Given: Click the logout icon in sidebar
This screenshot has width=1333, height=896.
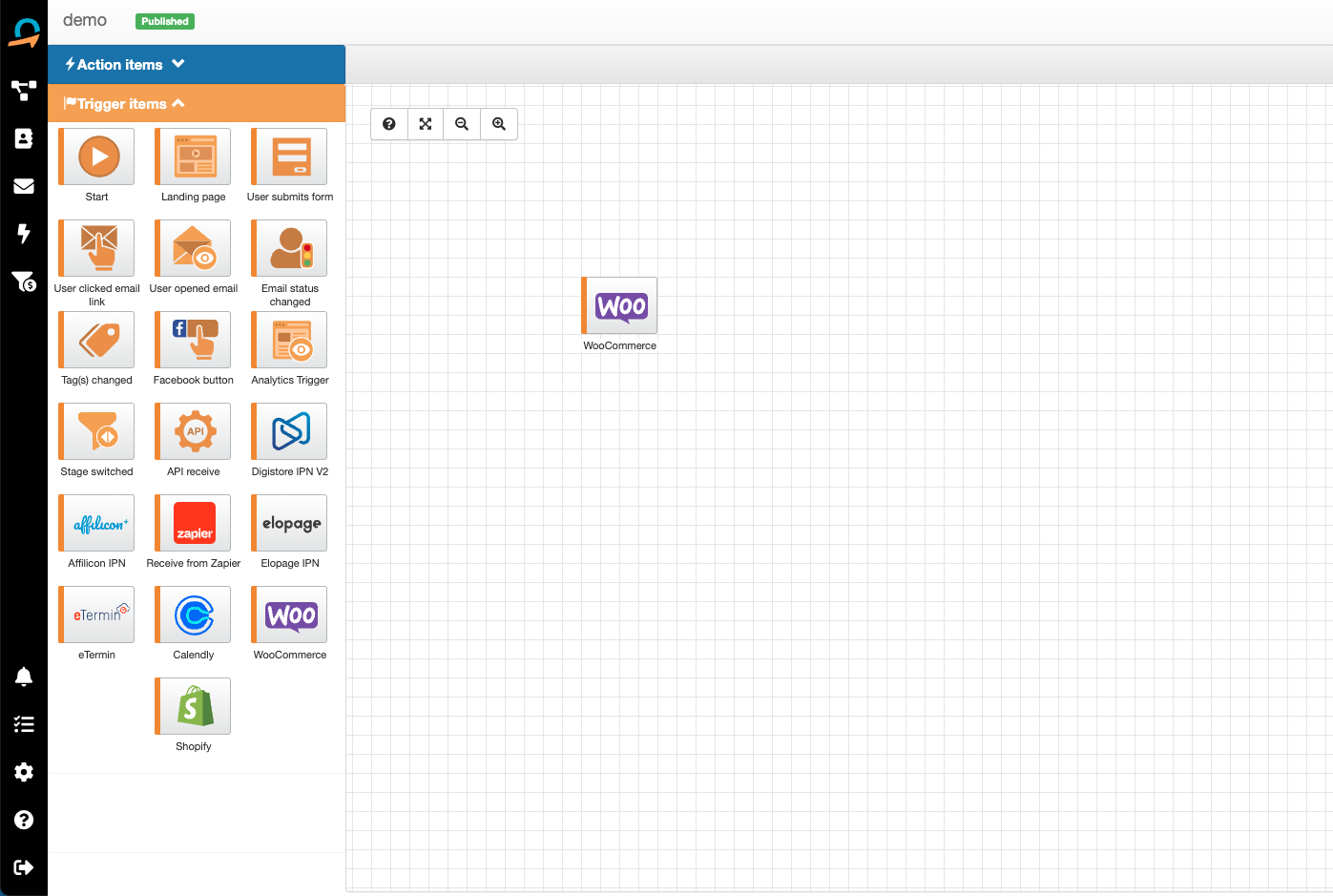Looking at the screenshot, I should [x=24, y=867].
